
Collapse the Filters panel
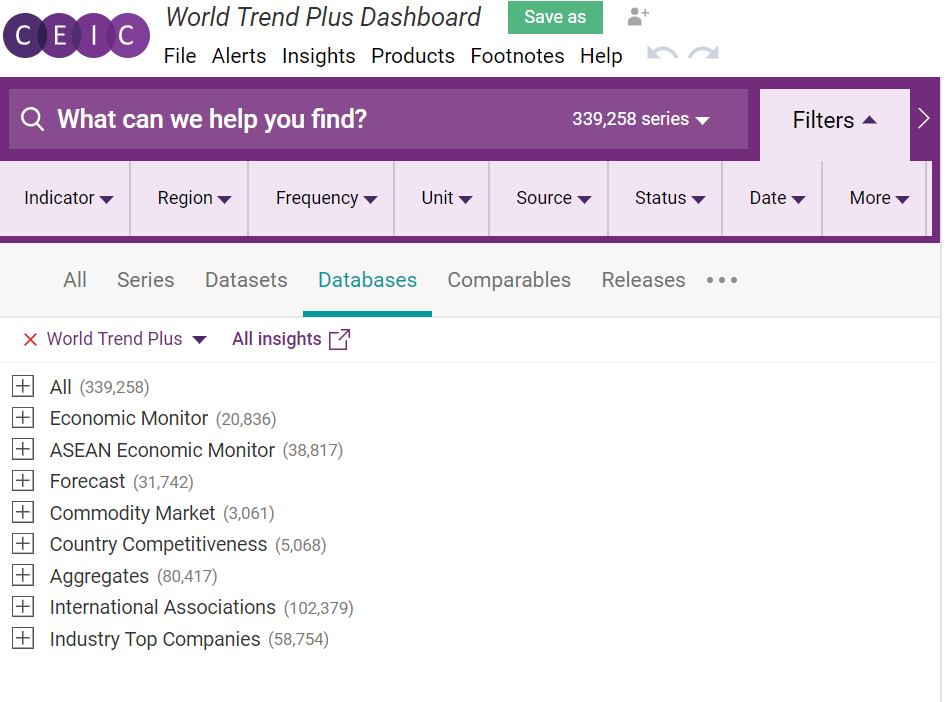[834, 120]
